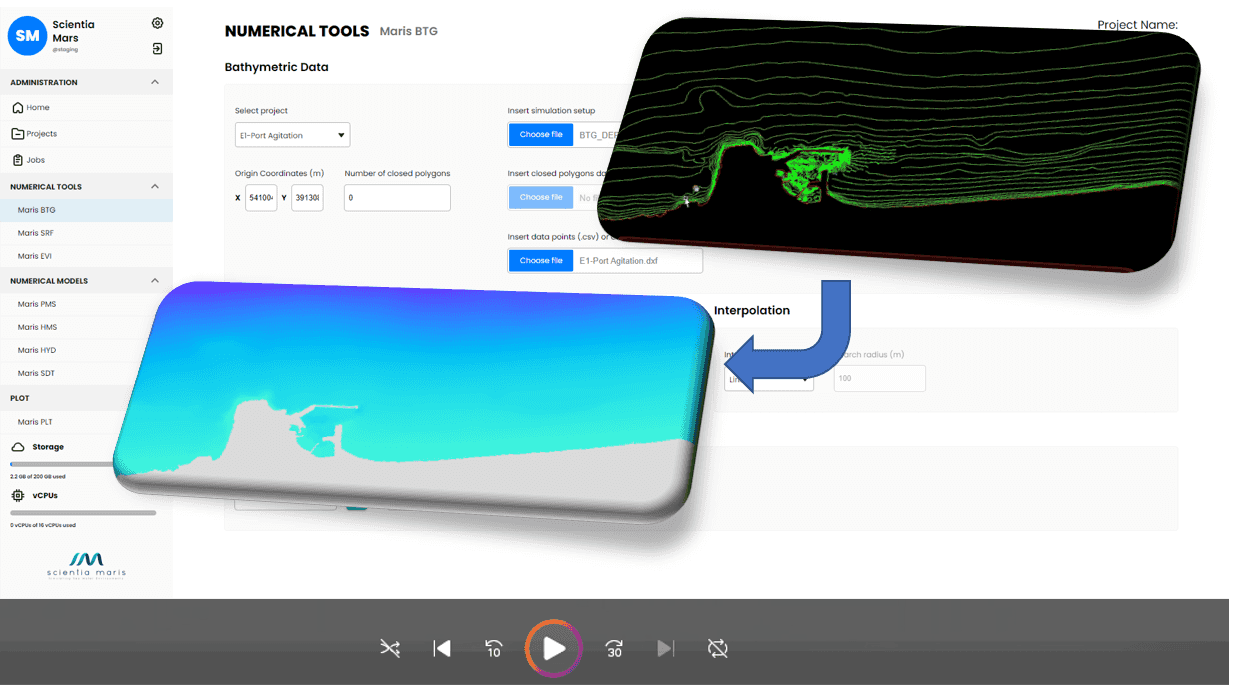Click the settings gear icon
The width and height of the screenshot is (1246, 685).
click(157, 23)
